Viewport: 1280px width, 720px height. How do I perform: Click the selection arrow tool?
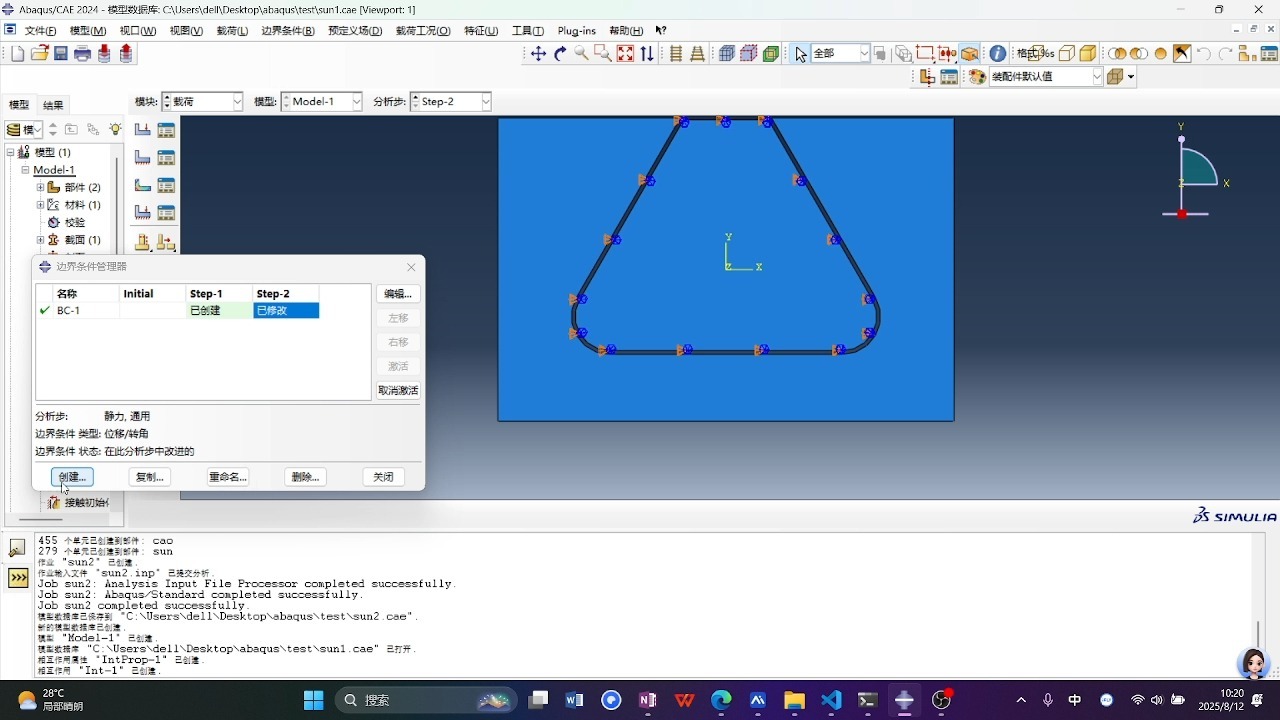[x=800, y=54]
